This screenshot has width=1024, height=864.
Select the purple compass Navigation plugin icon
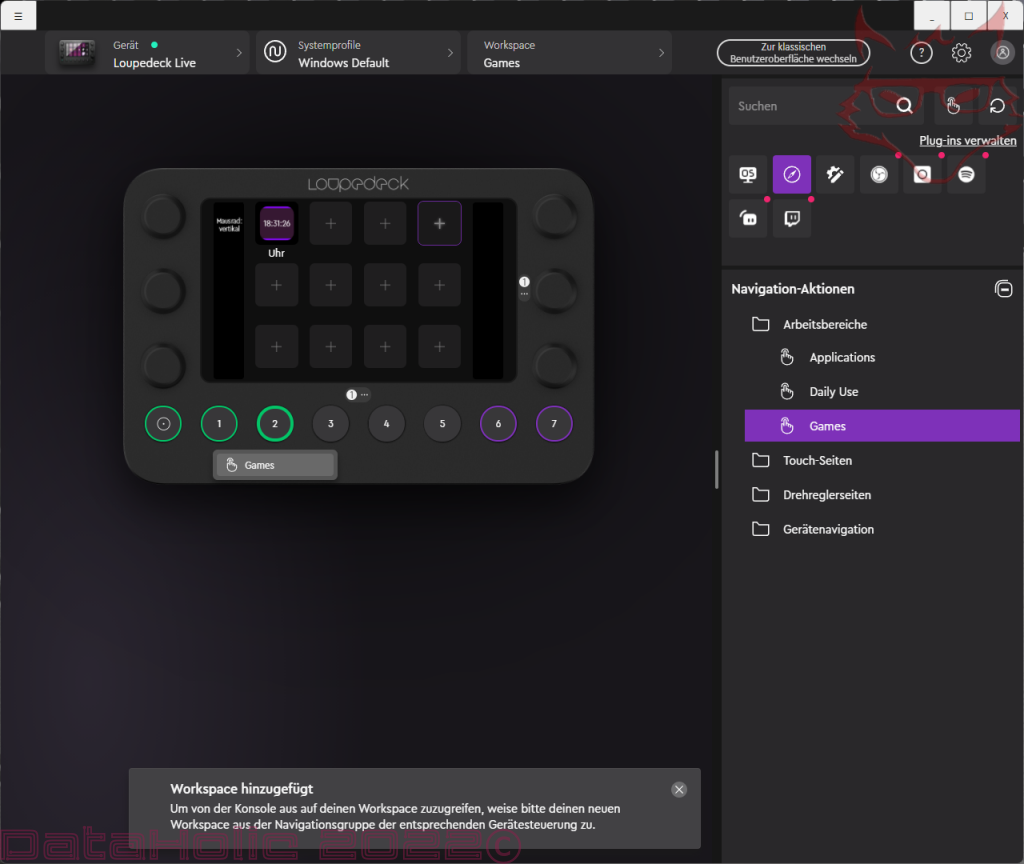point(792,174)
